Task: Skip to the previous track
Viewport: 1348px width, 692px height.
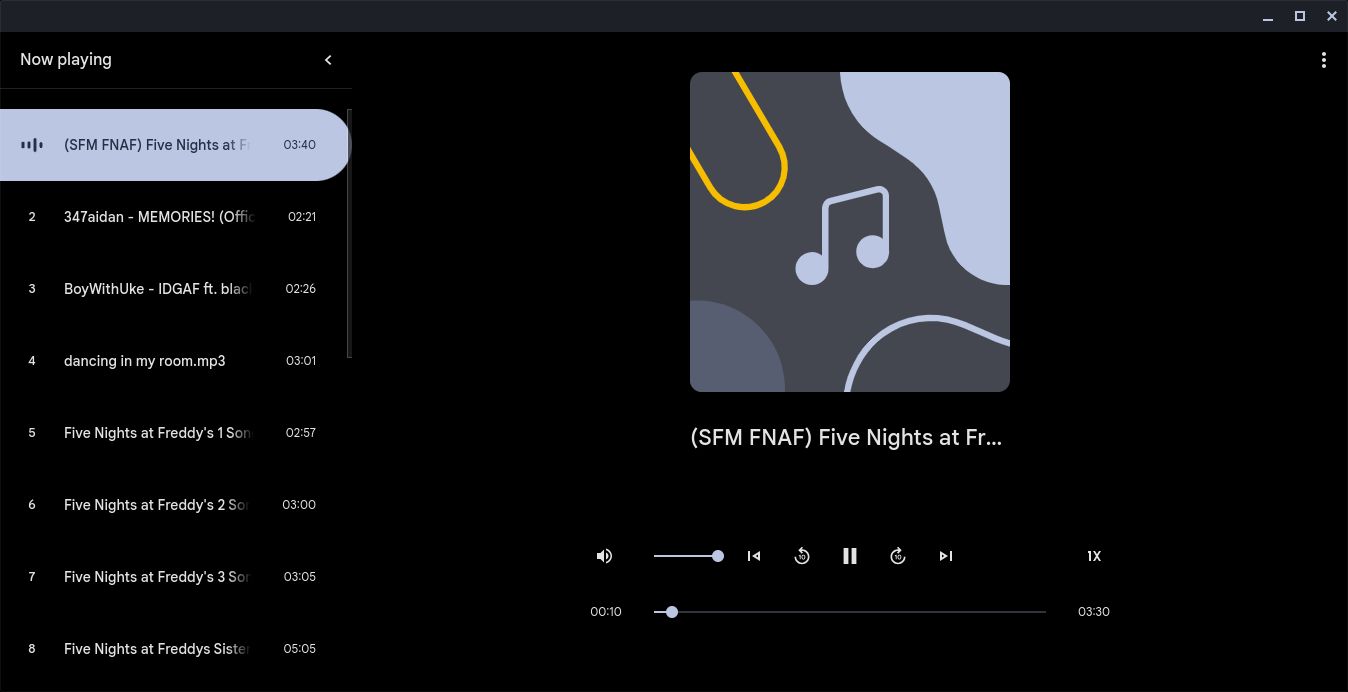Action: 754,556
